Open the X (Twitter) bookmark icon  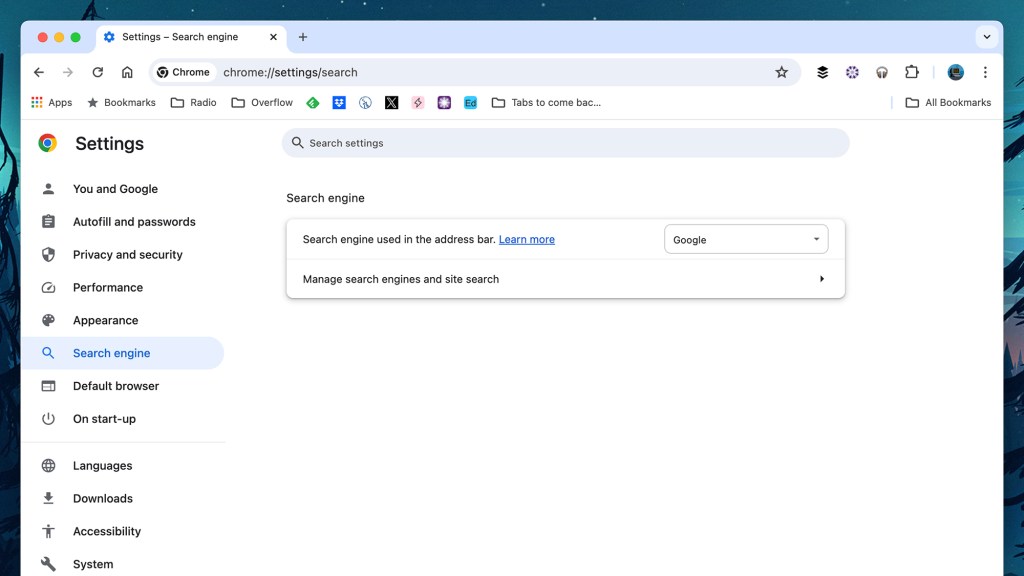(391, 102)
